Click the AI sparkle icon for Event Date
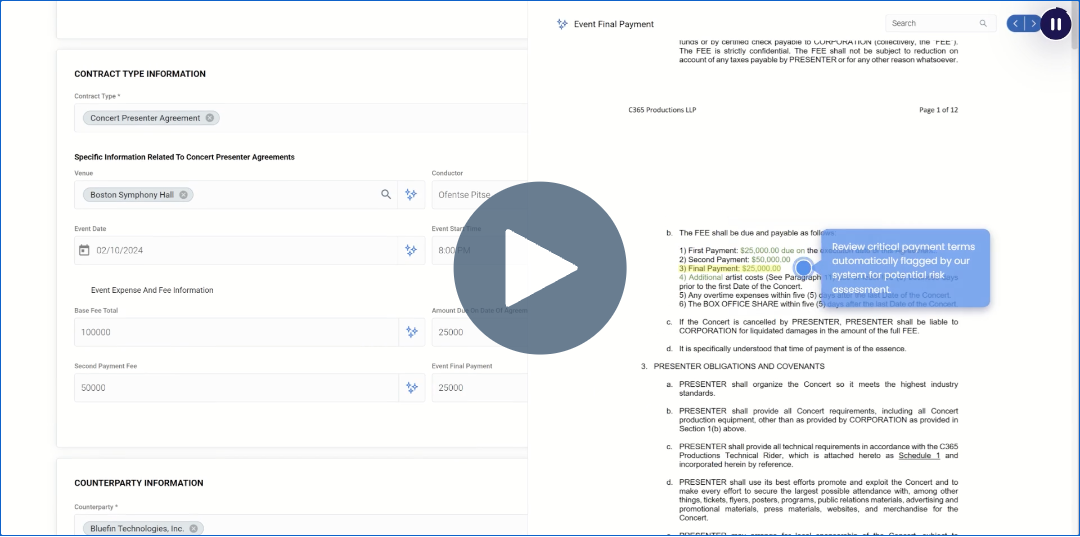Image resolution: width=1080 pixels, height=537 pixels. [411, 251]
